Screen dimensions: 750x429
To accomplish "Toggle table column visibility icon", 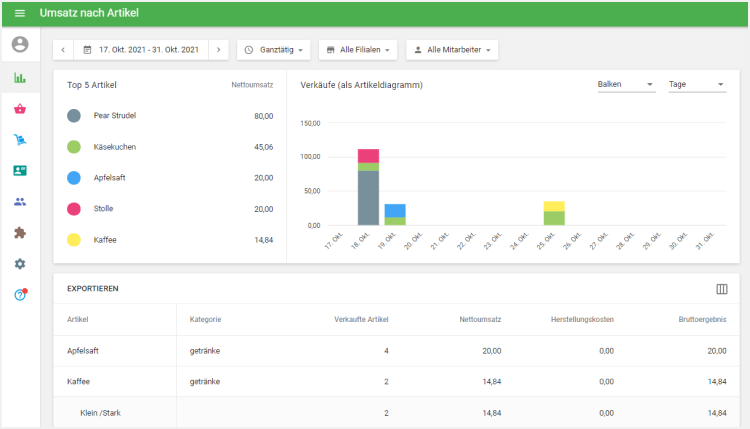I will click(722, 289).
